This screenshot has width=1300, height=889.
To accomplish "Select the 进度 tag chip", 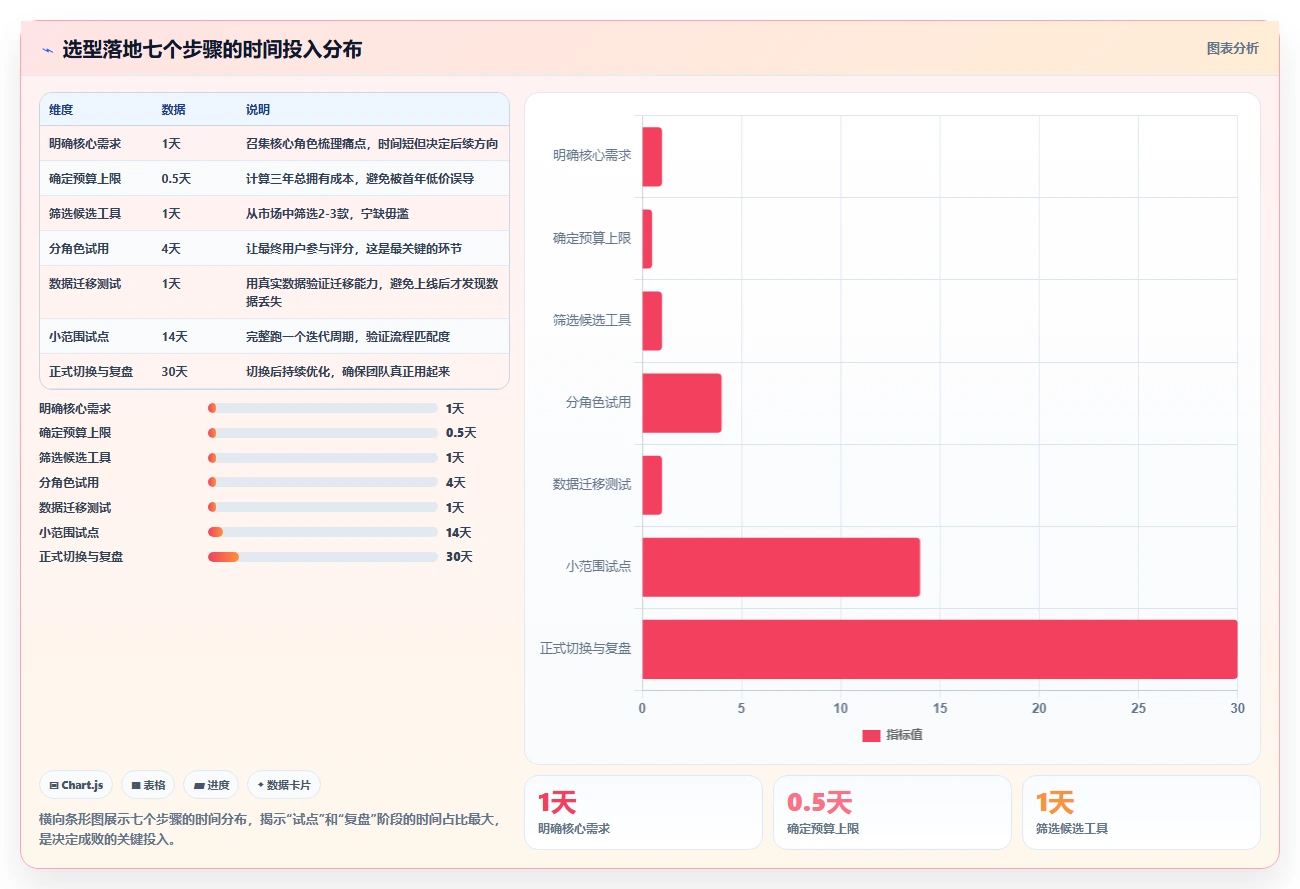I will click(x=211, y=785).
